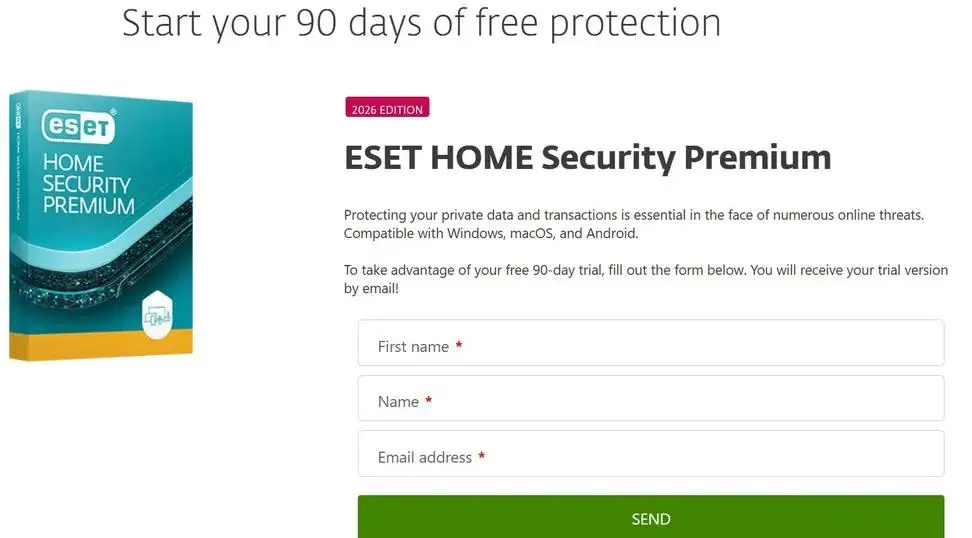Click the multi-device shield icon on box
The height and width of the screenshot is (538, 972).
tap(157, 315)
